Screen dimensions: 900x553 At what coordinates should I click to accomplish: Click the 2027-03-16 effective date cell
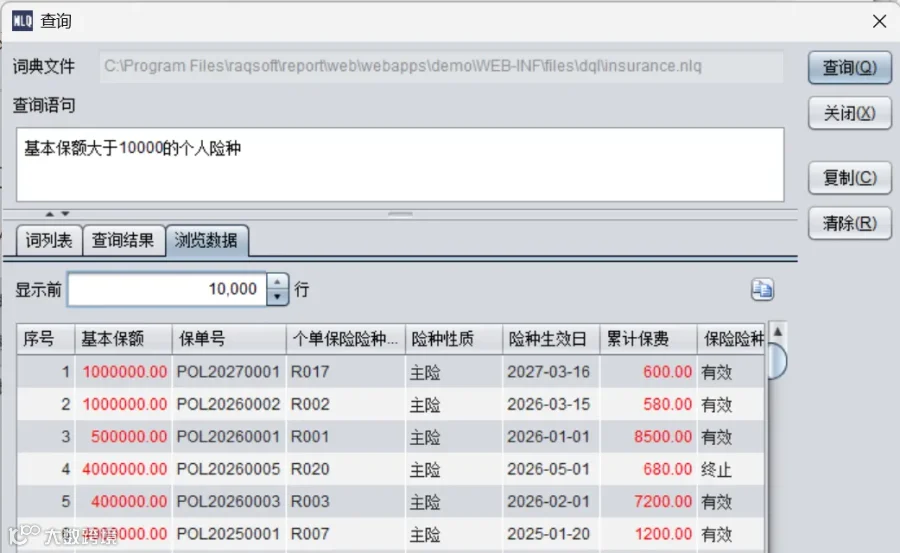[x=551, y=372]
